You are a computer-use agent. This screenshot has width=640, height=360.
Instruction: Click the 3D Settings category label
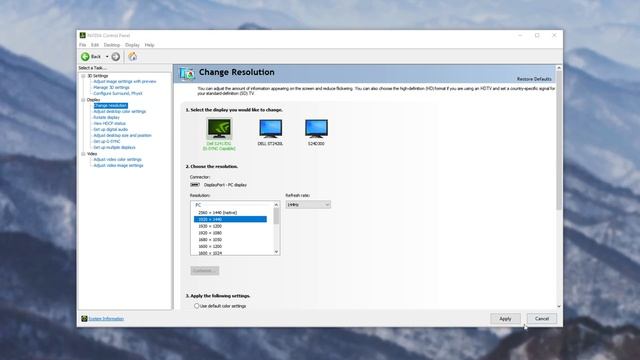pos(98,76)
